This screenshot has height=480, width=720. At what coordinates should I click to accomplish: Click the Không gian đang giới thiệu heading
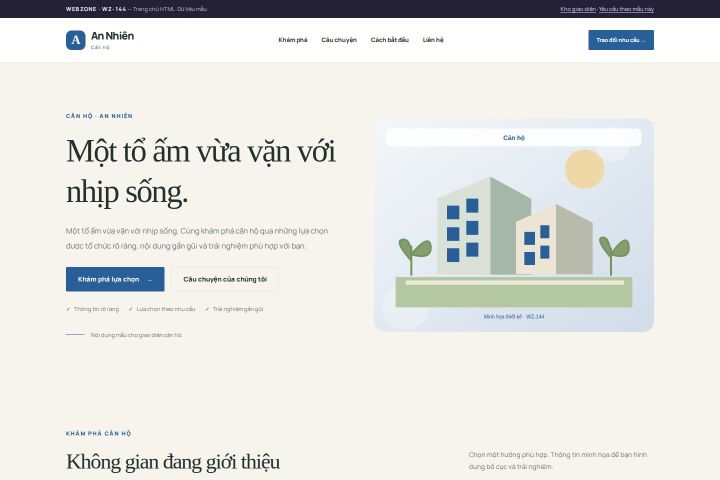tap(173, 462)
